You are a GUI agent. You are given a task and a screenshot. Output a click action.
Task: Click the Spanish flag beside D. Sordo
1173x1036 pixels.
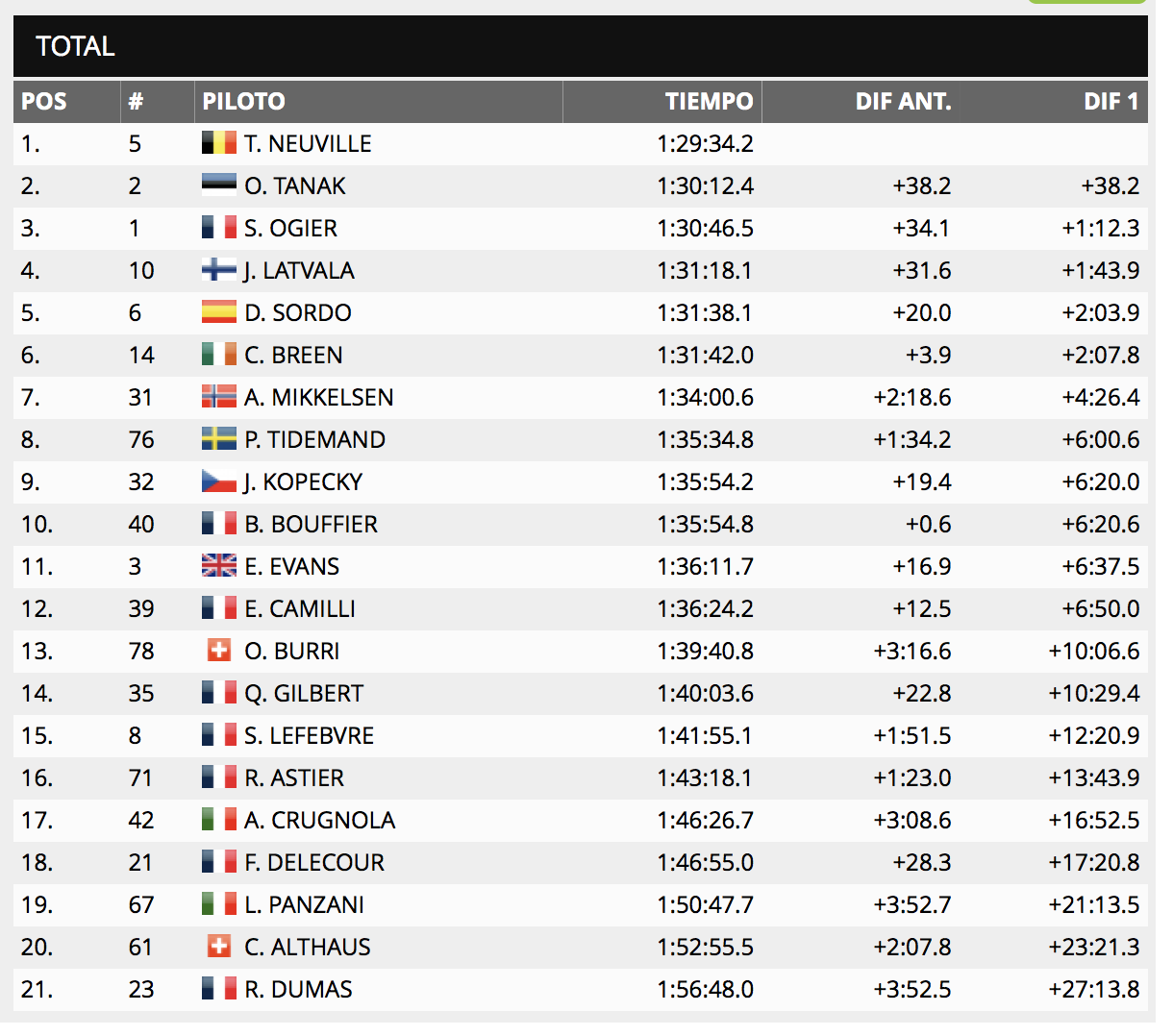[x=218, y=312]
